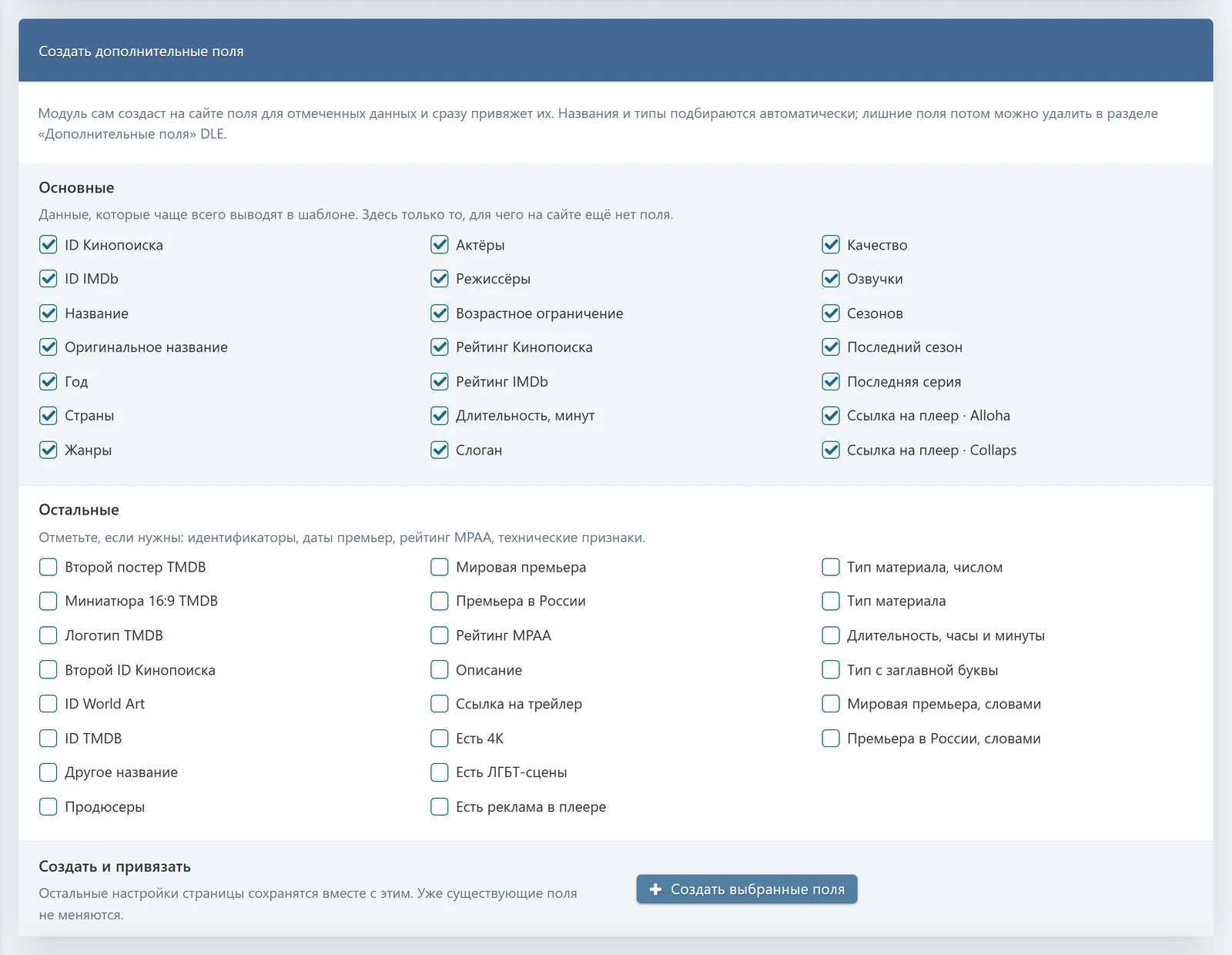Image resolution: width=1232 pixels, height=955 pixels.
Task: Disable the Актёры field checkbox
Action: click(440, 245)
